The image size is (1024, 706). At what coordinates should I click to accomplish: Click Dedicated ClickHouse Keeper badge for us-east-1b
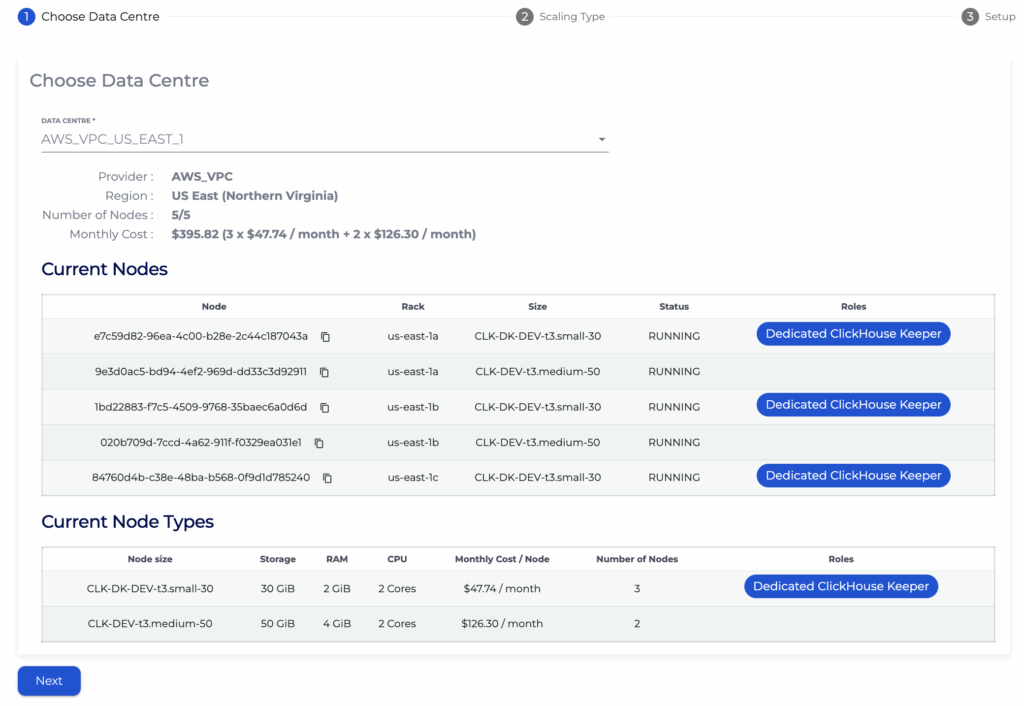click(853, 405)
